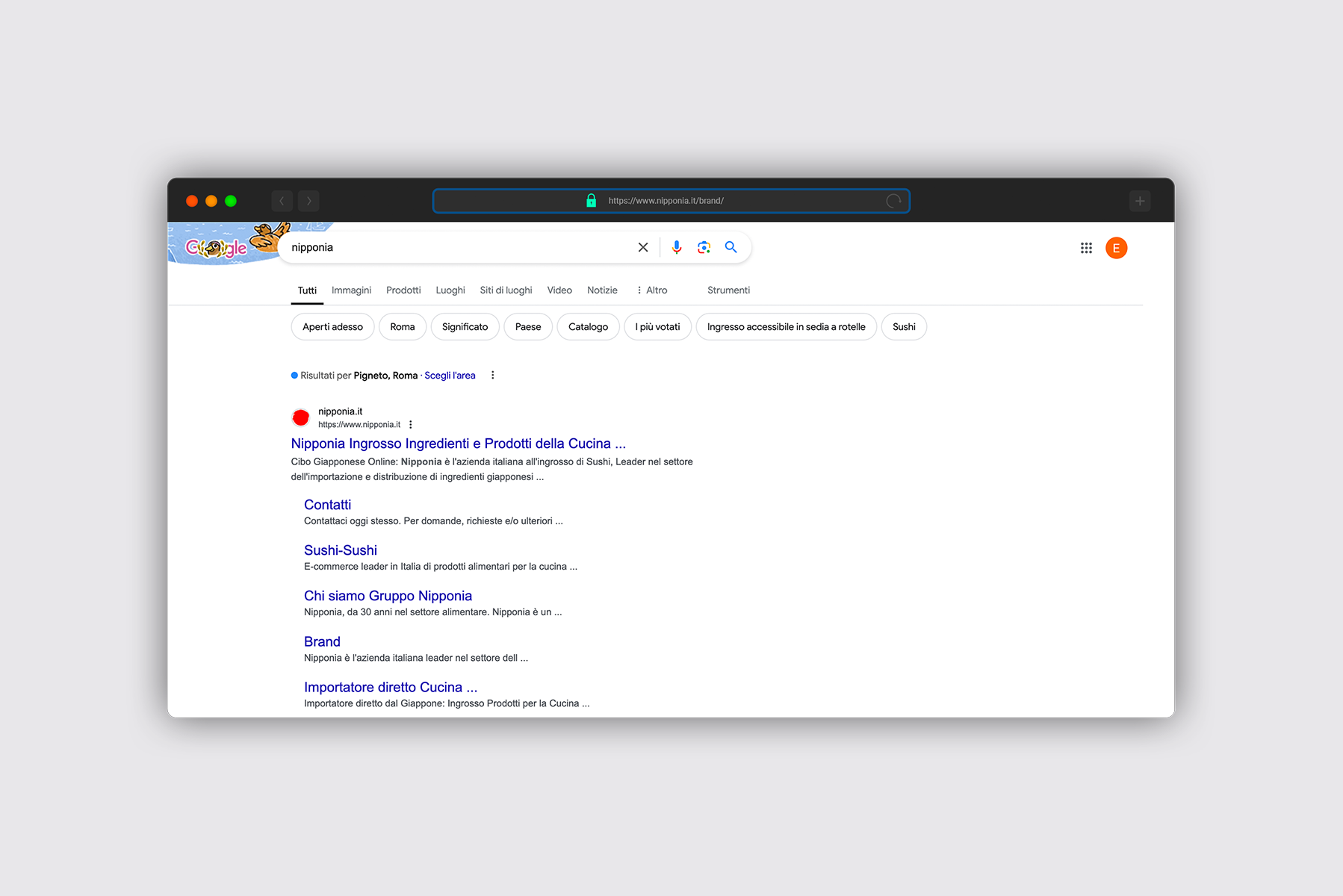This screenshot has height=896, width=1343.
Task: Open three-dot menu beside nipponia.it URL
Action: pos(411,425)
